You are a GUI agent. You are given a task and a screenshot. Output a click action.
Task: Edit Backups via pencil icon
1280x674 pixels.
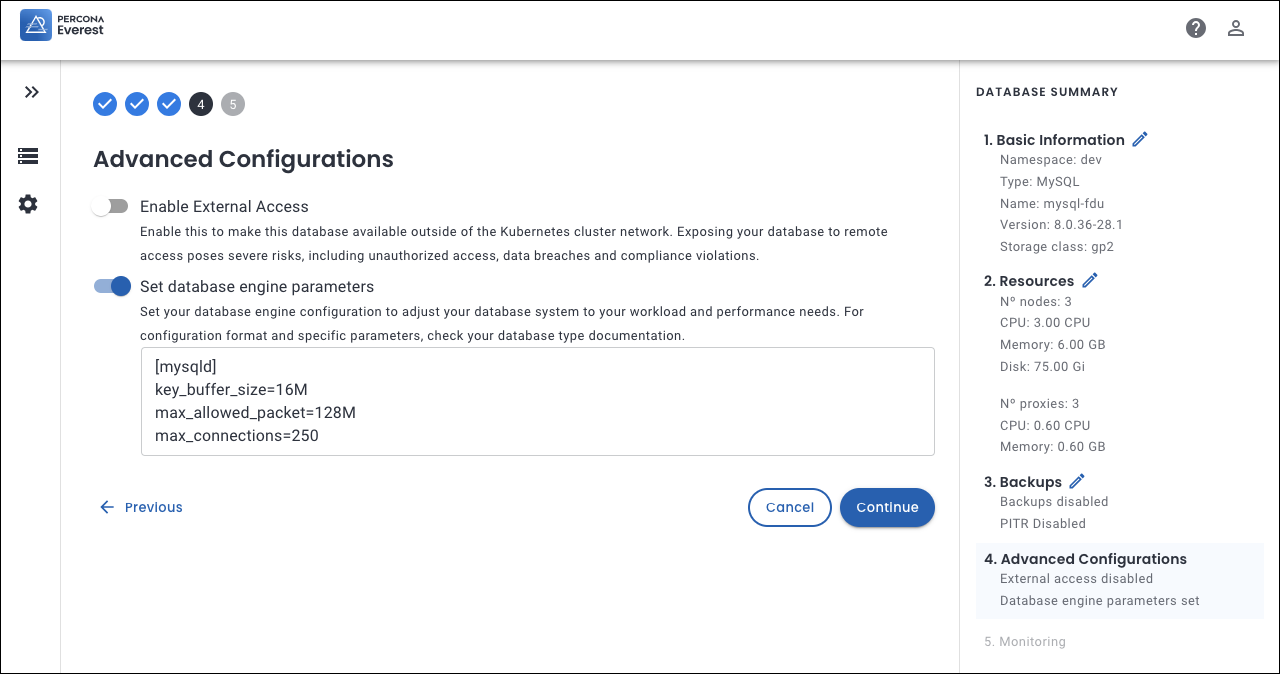1077,482
